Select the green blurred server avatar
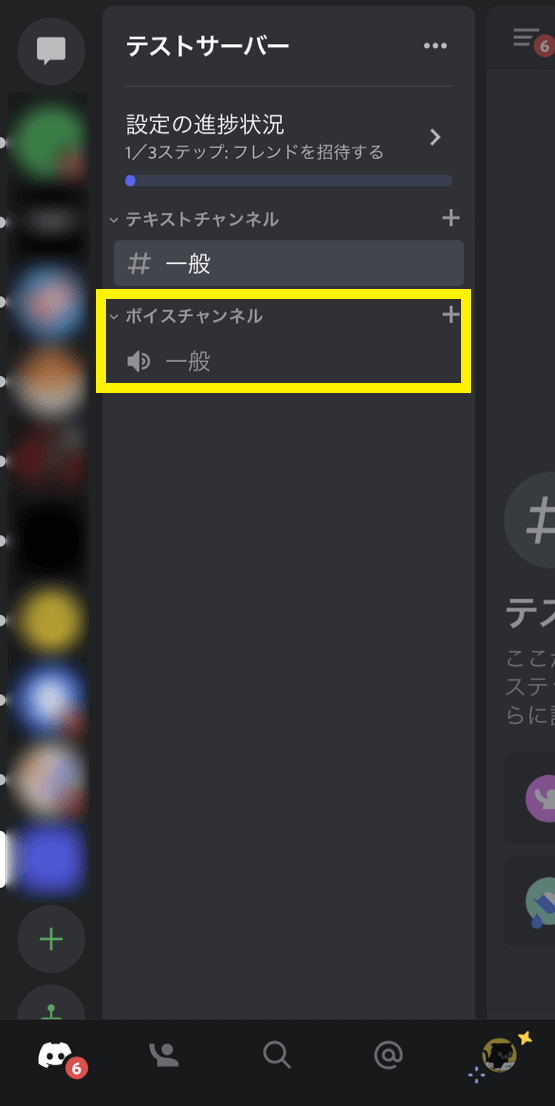Image resolution: width=555 pixels, height=1106 pixels. (49, 140)
